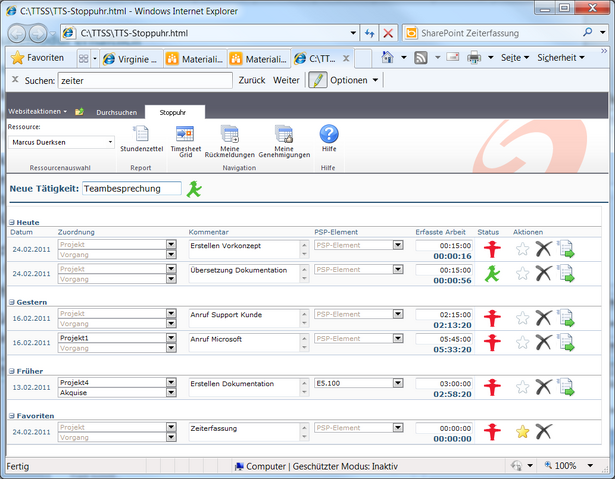This screenshot has height=479, width=615.
Task: Click the browser stop red X icon
Action: tap(388, 33)
